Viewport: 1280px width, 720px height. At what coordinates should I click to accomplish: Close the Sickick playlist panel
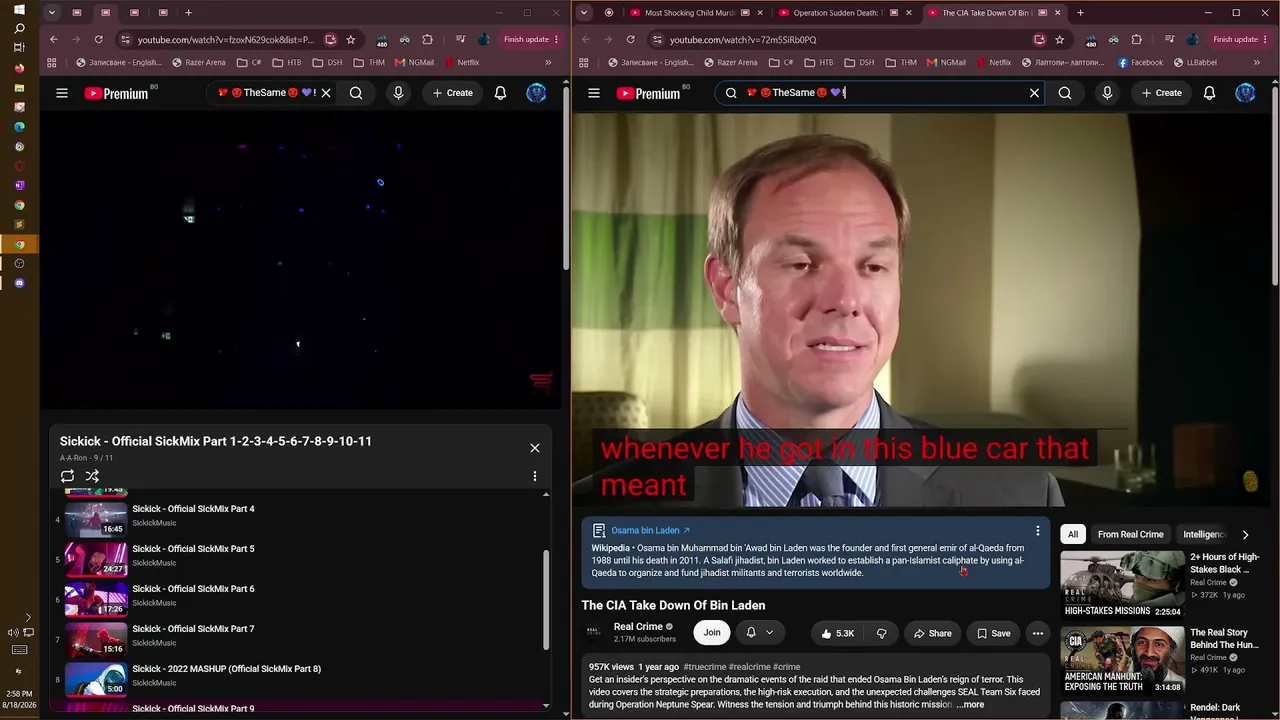[x=535, y=448]
